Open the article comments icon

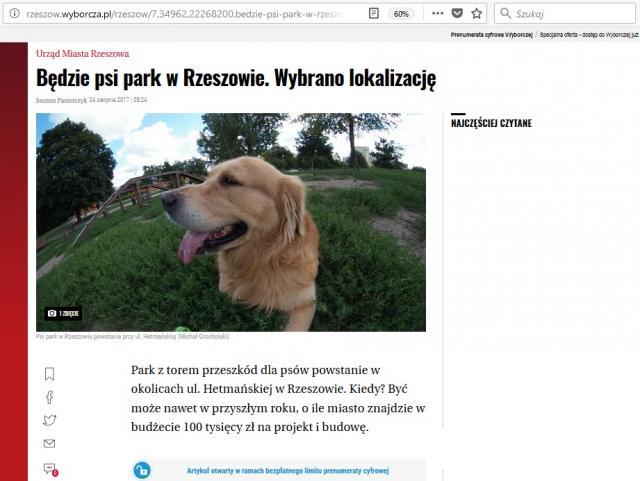[x=50, y=468]
